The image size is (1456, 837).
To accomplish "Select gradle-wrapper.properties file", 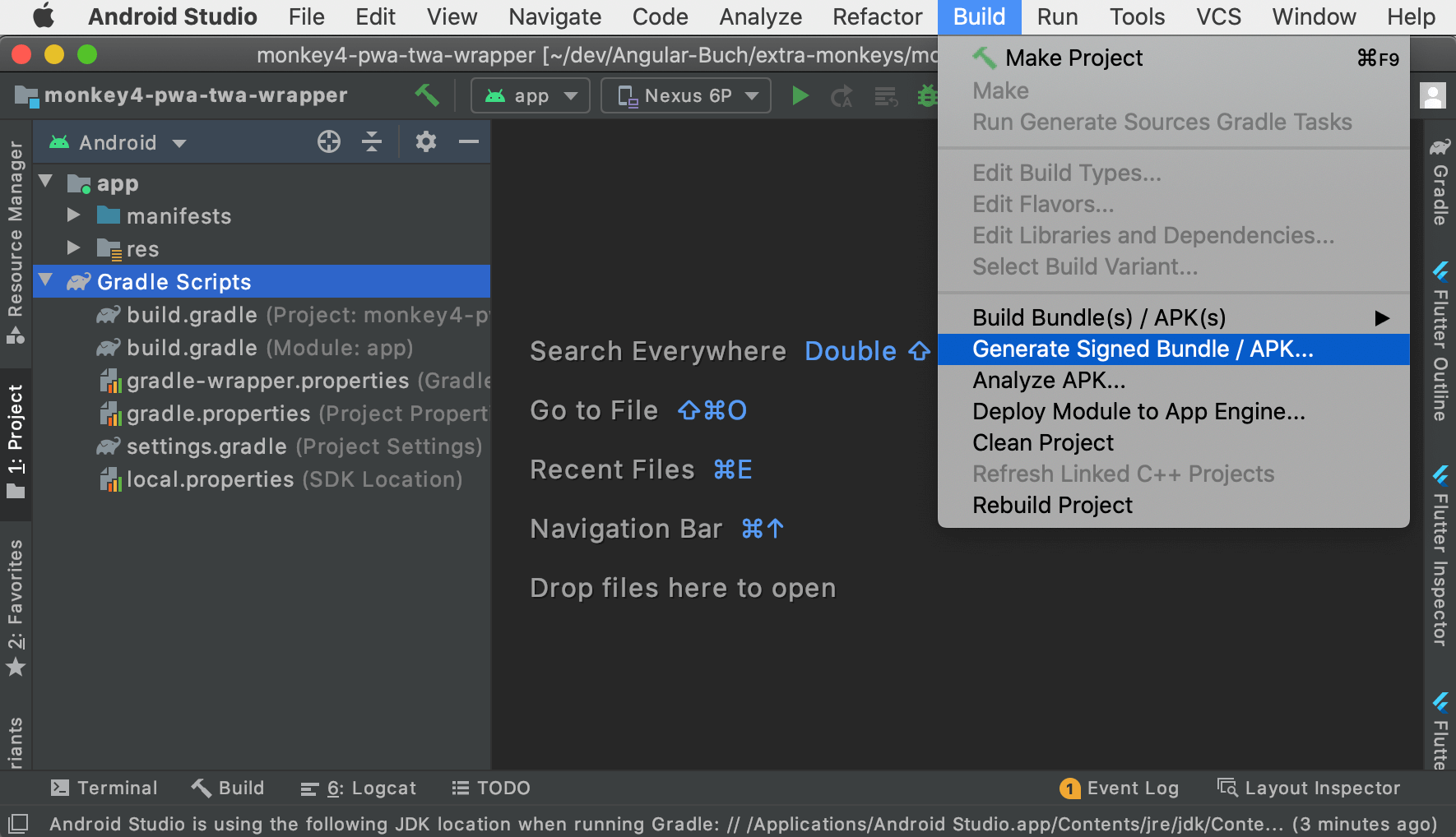I will [x=262, y=381].
